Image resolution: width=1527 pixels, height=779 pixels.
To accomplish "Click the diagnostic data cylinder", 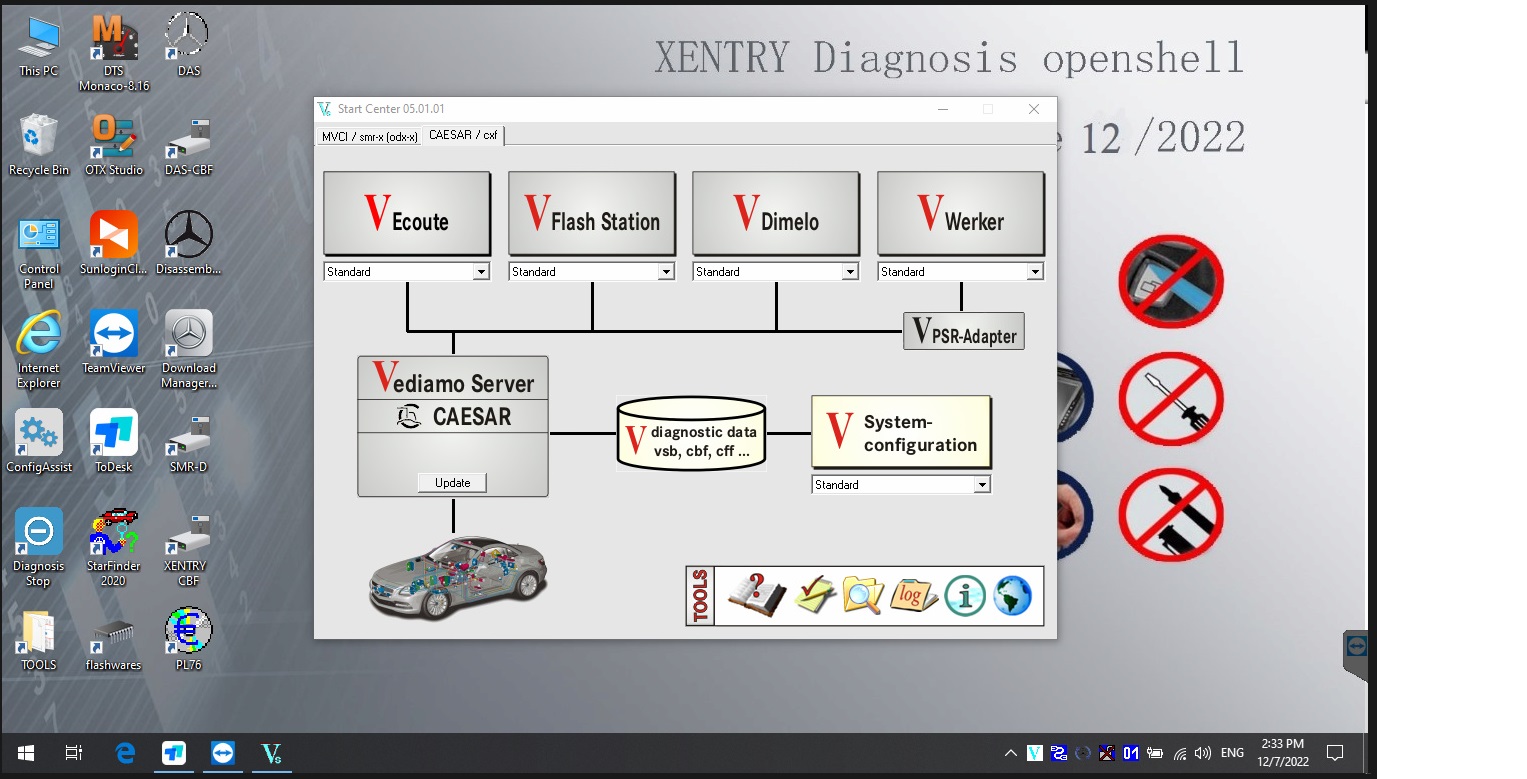I will tap(691, 432).
